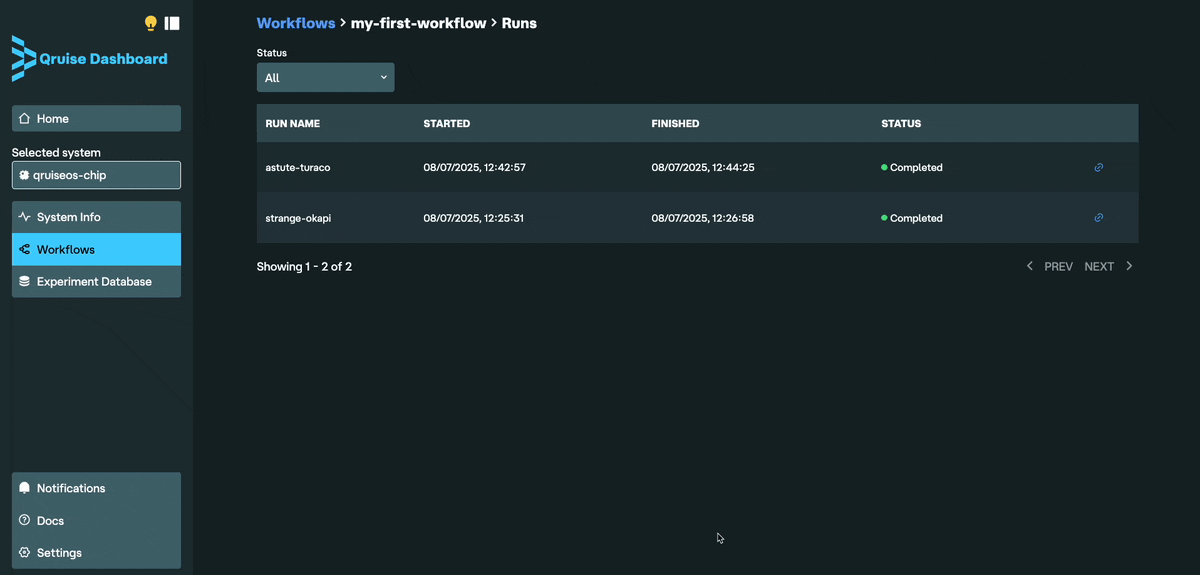The height and width of the screenshot is (575, 1200).
Task: Click the yellow lightbulb theme icon
Action: tap(151, 23)
